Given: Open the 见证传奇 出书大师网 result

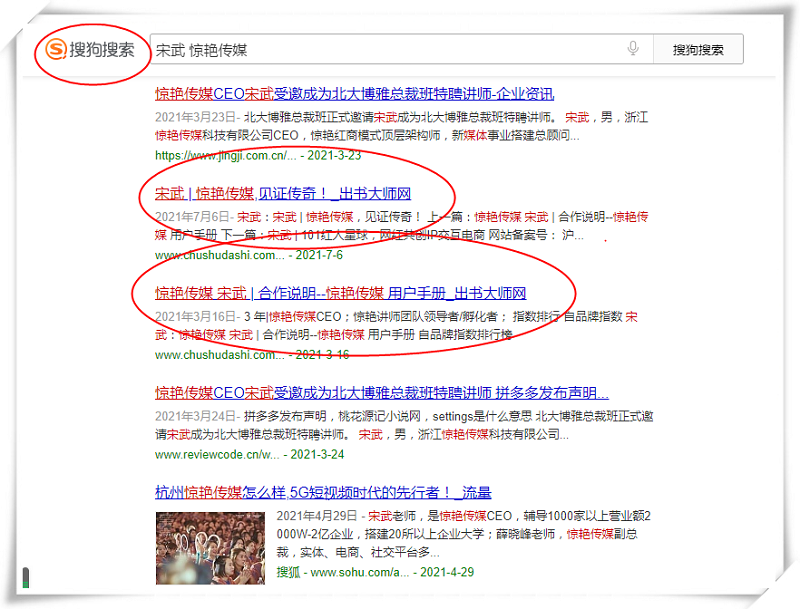Looking at the screenshot, I should click(x=283, y=193).
